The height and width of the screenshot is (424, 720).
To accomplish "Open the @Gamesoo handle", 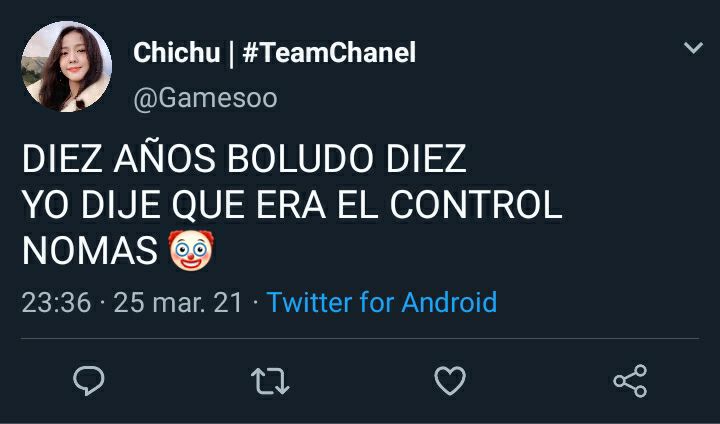I will click(205, 98).
